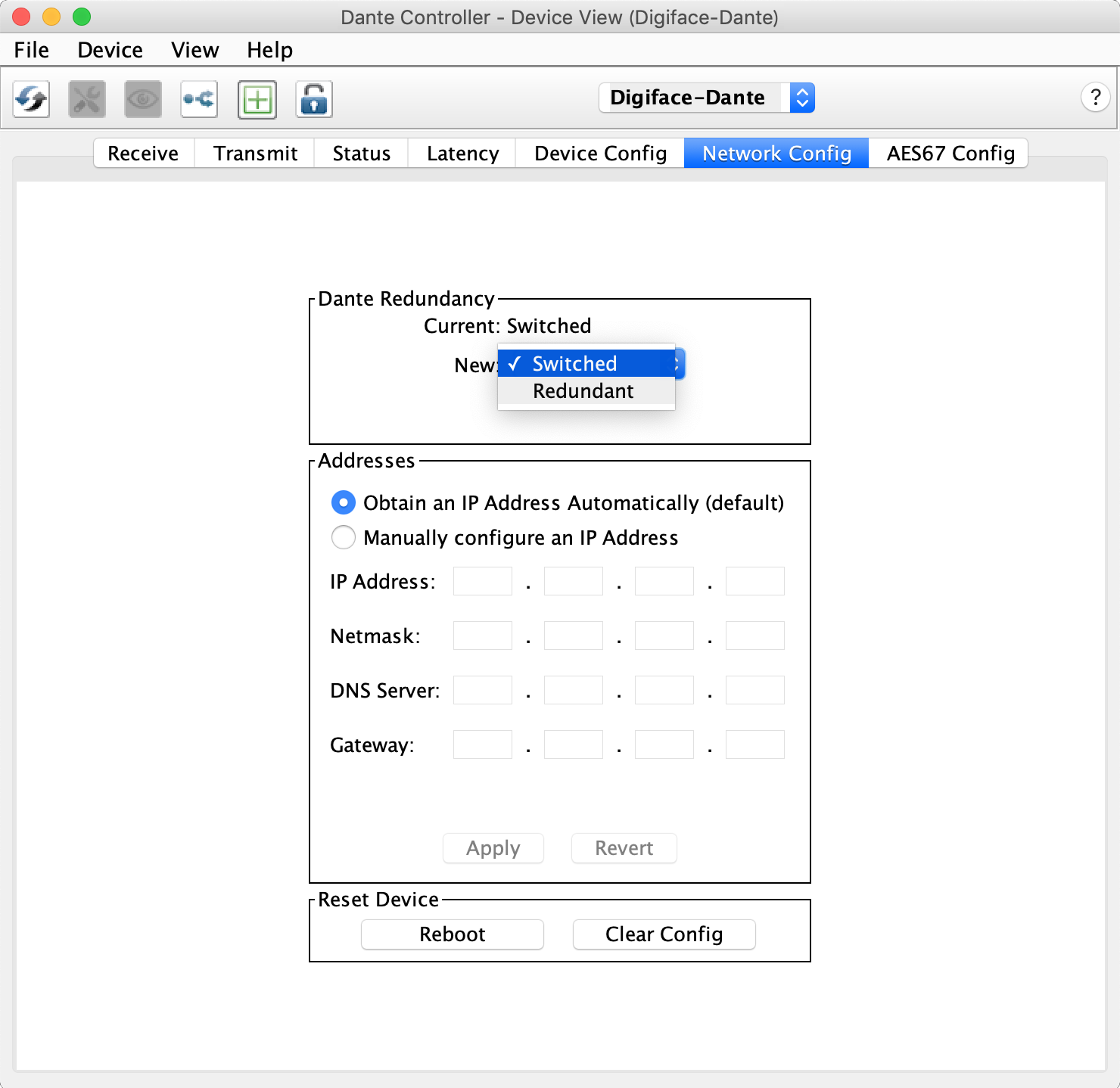Click the device lock padlock icon
The width and height of the screenshot is (1120, 1088).
click(314, 99)
